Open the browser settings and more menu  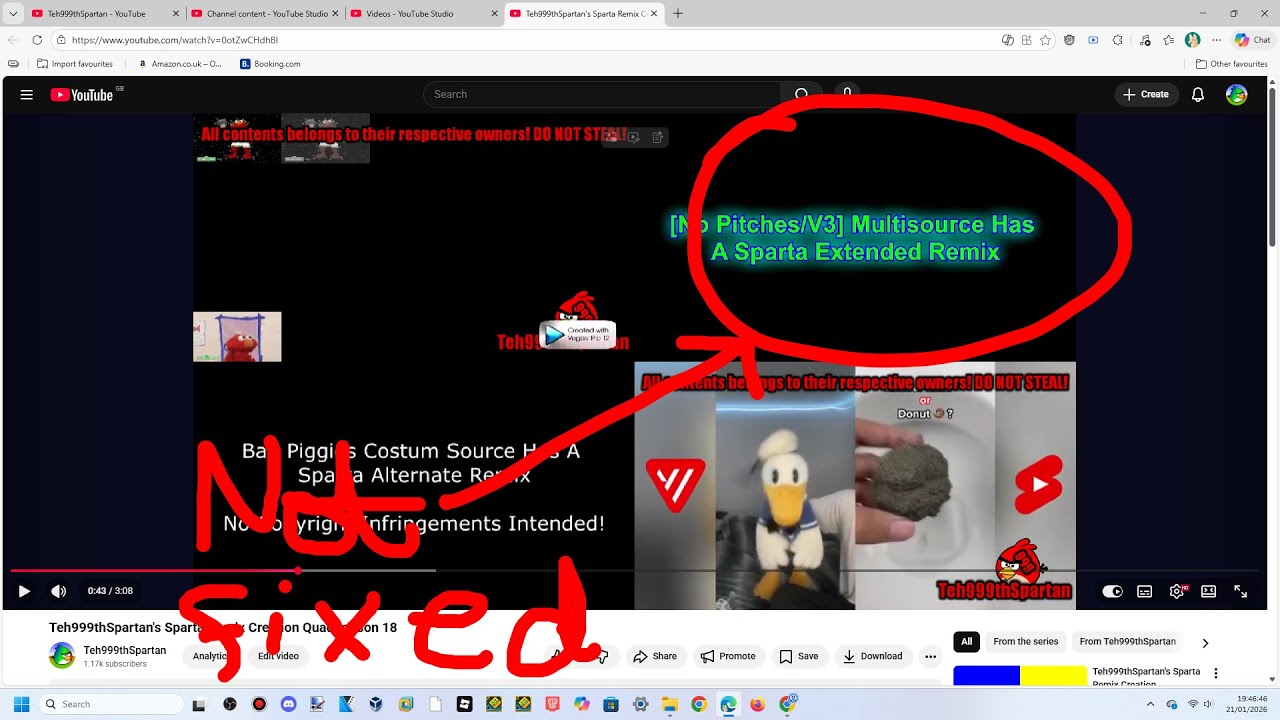point(1216,40)
